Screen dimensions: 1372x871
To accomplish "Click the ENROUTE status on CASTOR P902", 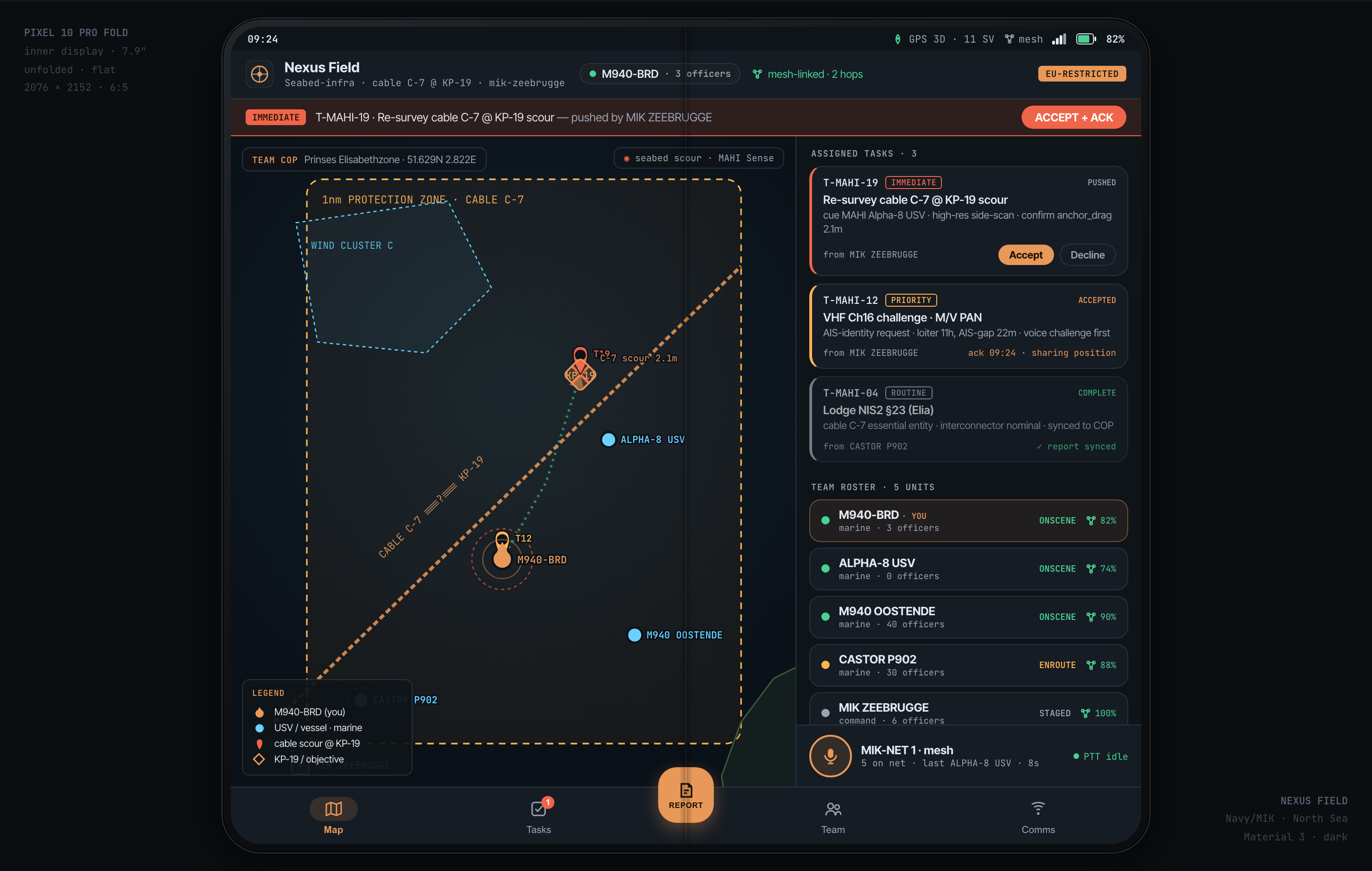I will [x=1057, y=665].
